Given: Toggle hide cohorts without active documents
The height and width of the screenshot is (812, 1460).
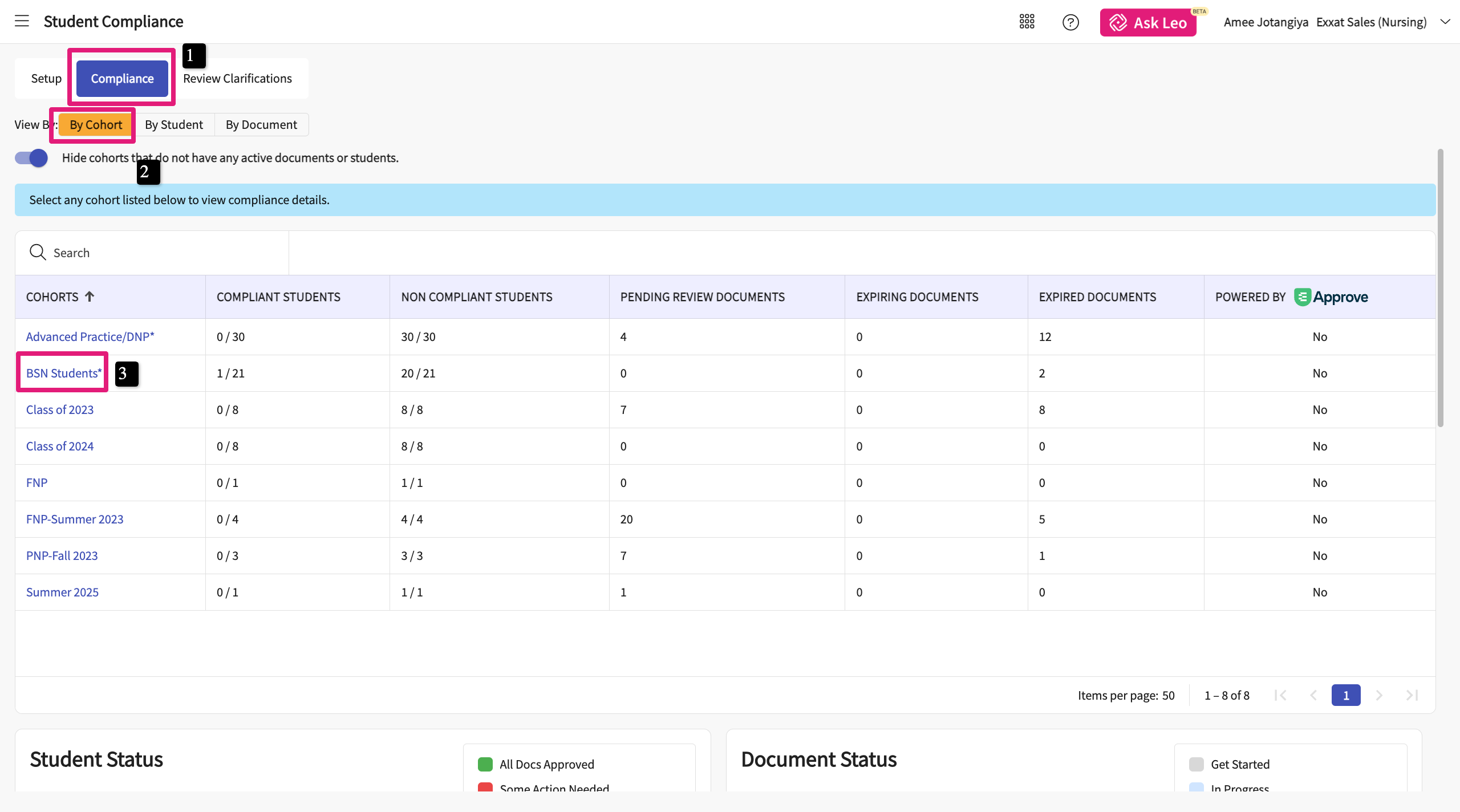Looking at the screenshot, I should point(31,158).
